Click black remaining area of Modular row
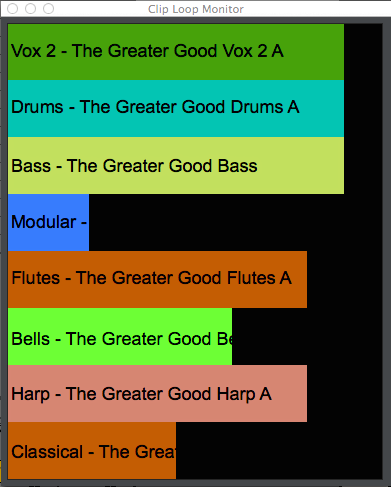This screenshot has height=487, width=391. [236, 223]
